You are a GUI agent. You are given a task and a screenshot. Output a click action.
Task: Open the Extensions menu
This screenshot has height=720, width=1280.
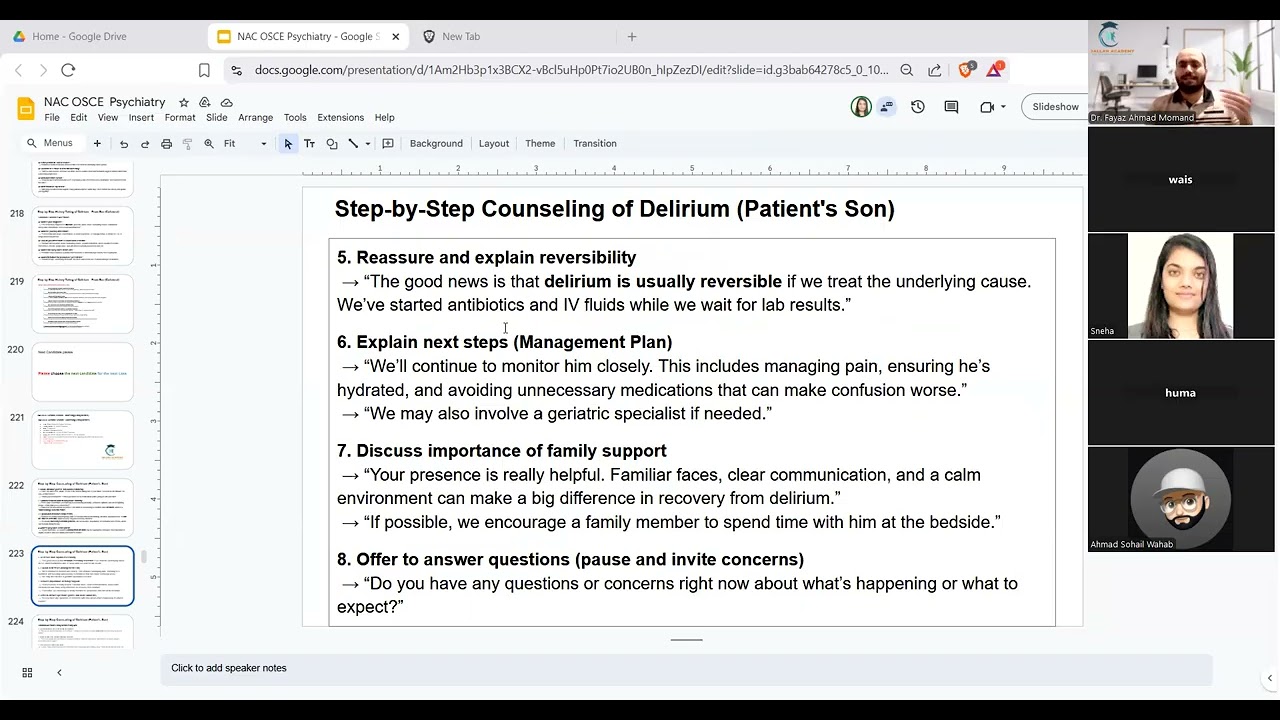pos(340,118)
